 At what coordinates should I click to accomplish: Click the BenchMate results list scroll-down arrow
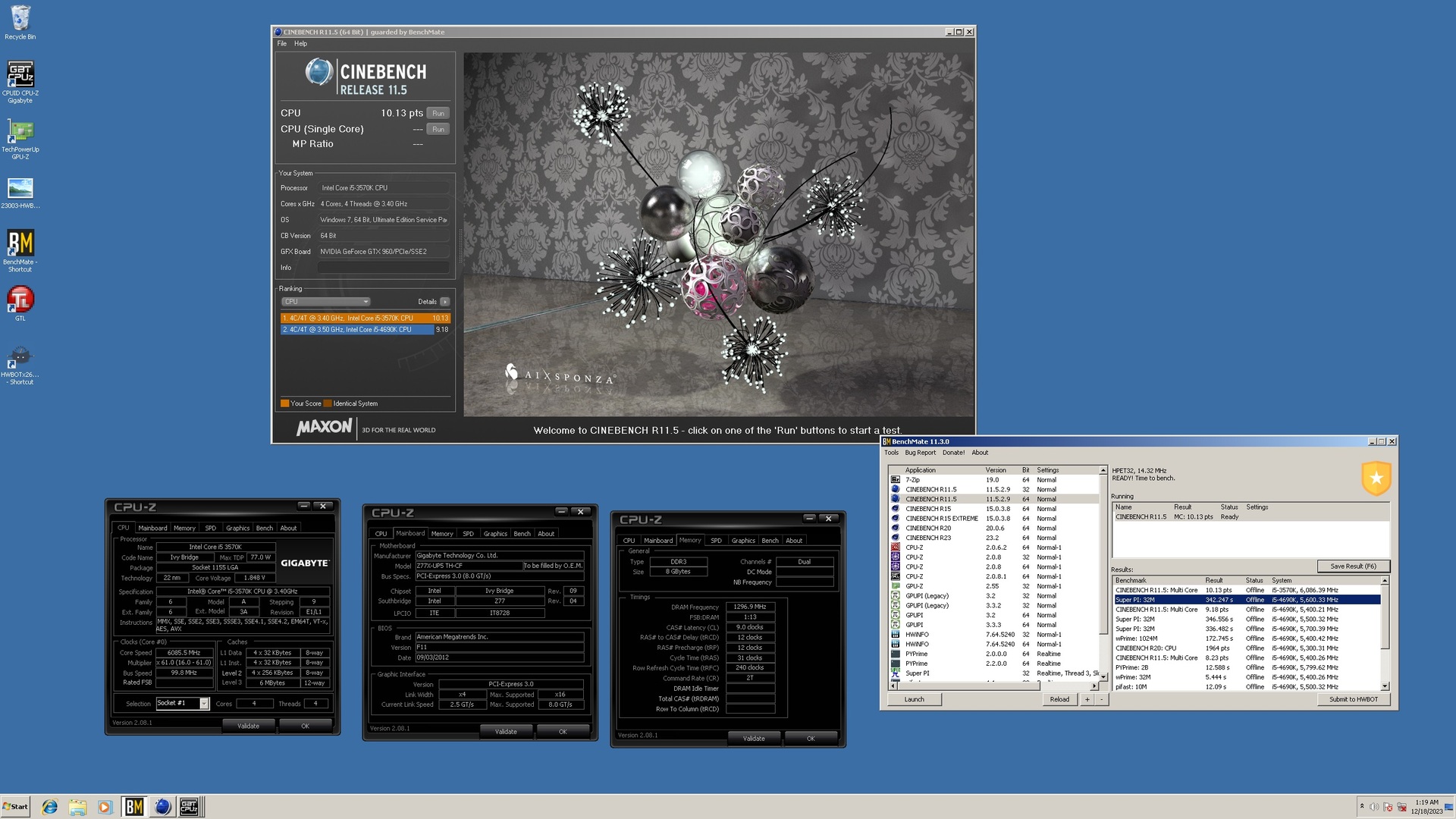1385,686
